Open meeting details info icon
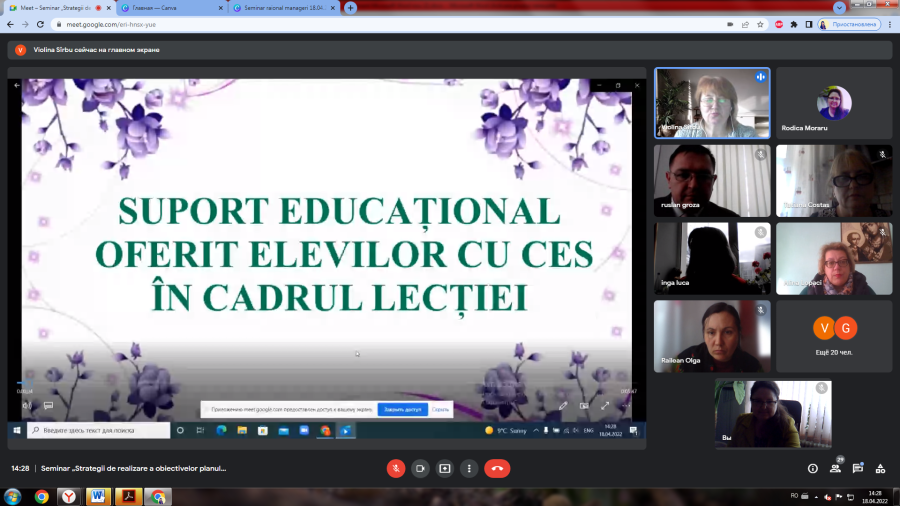The image size is (900, 506). click(813, 469)
